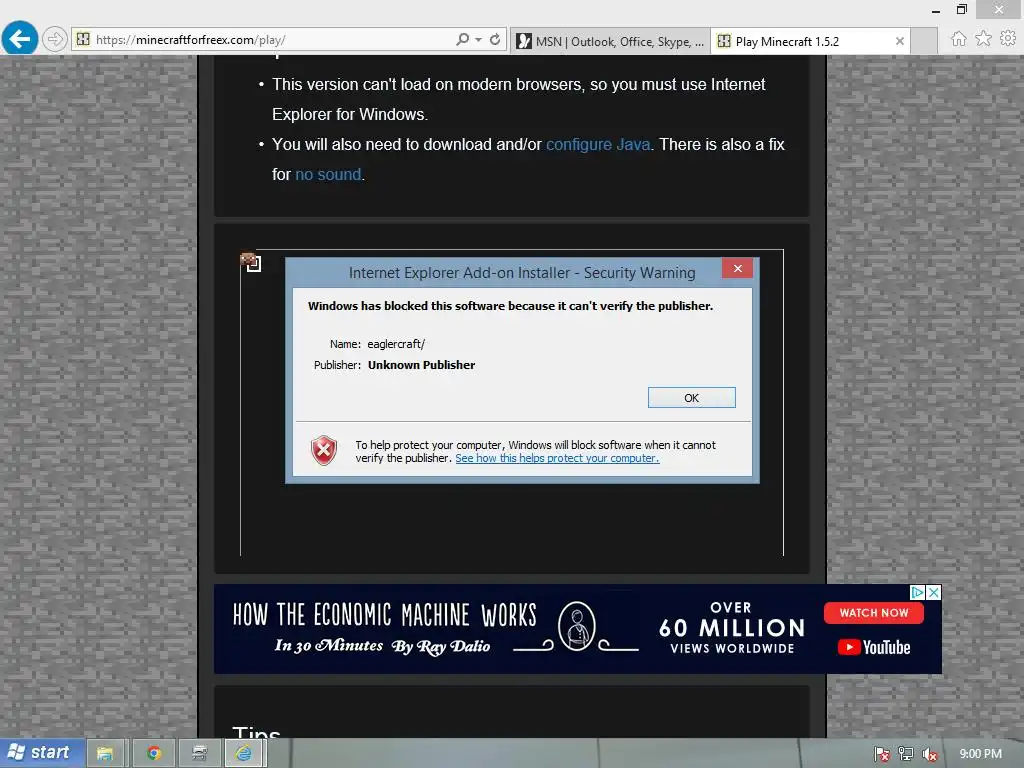Close the banner ad with X
This screenshot has height=768, width=1024.
[x=934, y=592]
